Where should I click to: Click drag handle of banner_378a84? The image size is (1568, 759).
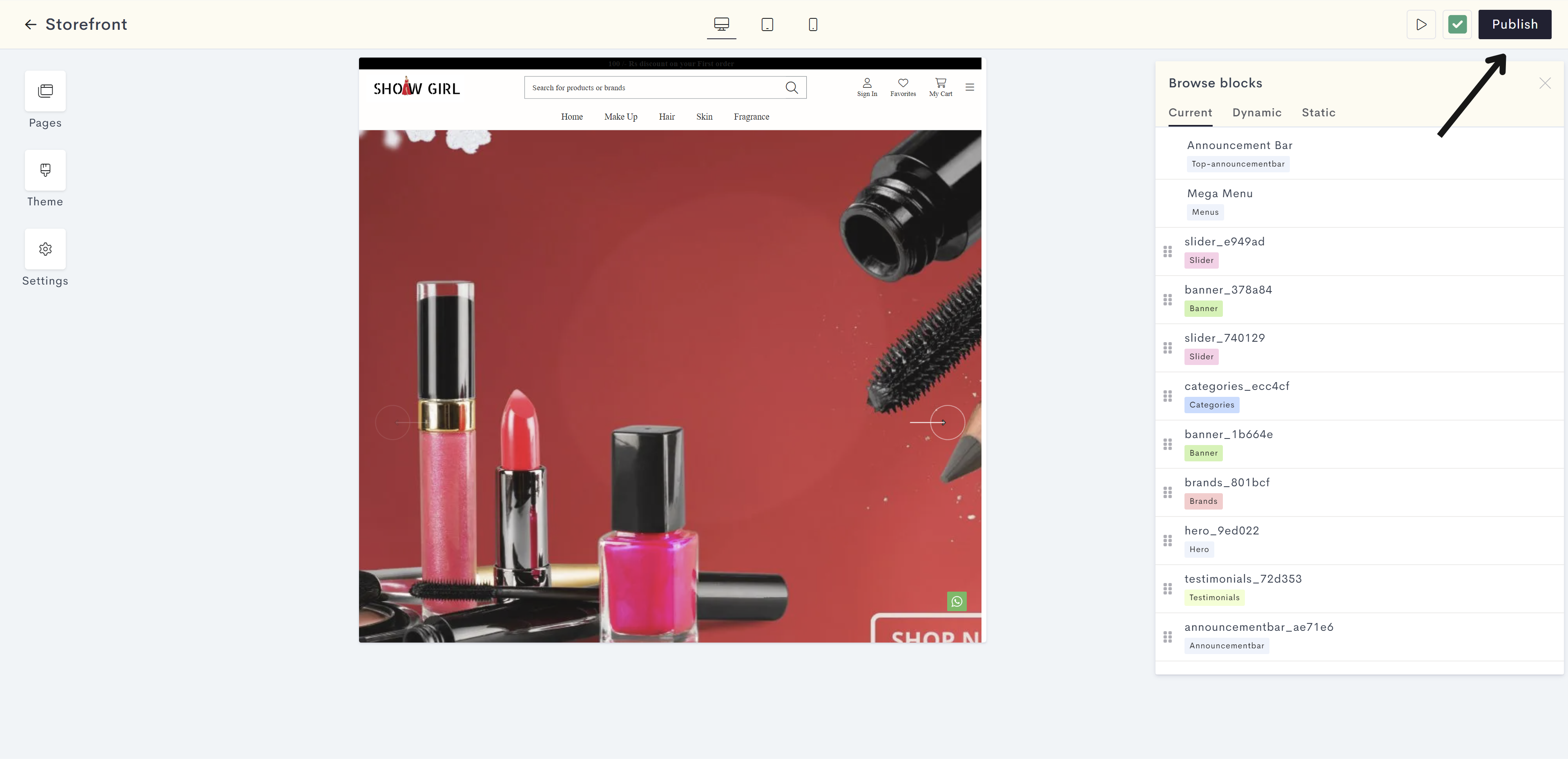1167,299
